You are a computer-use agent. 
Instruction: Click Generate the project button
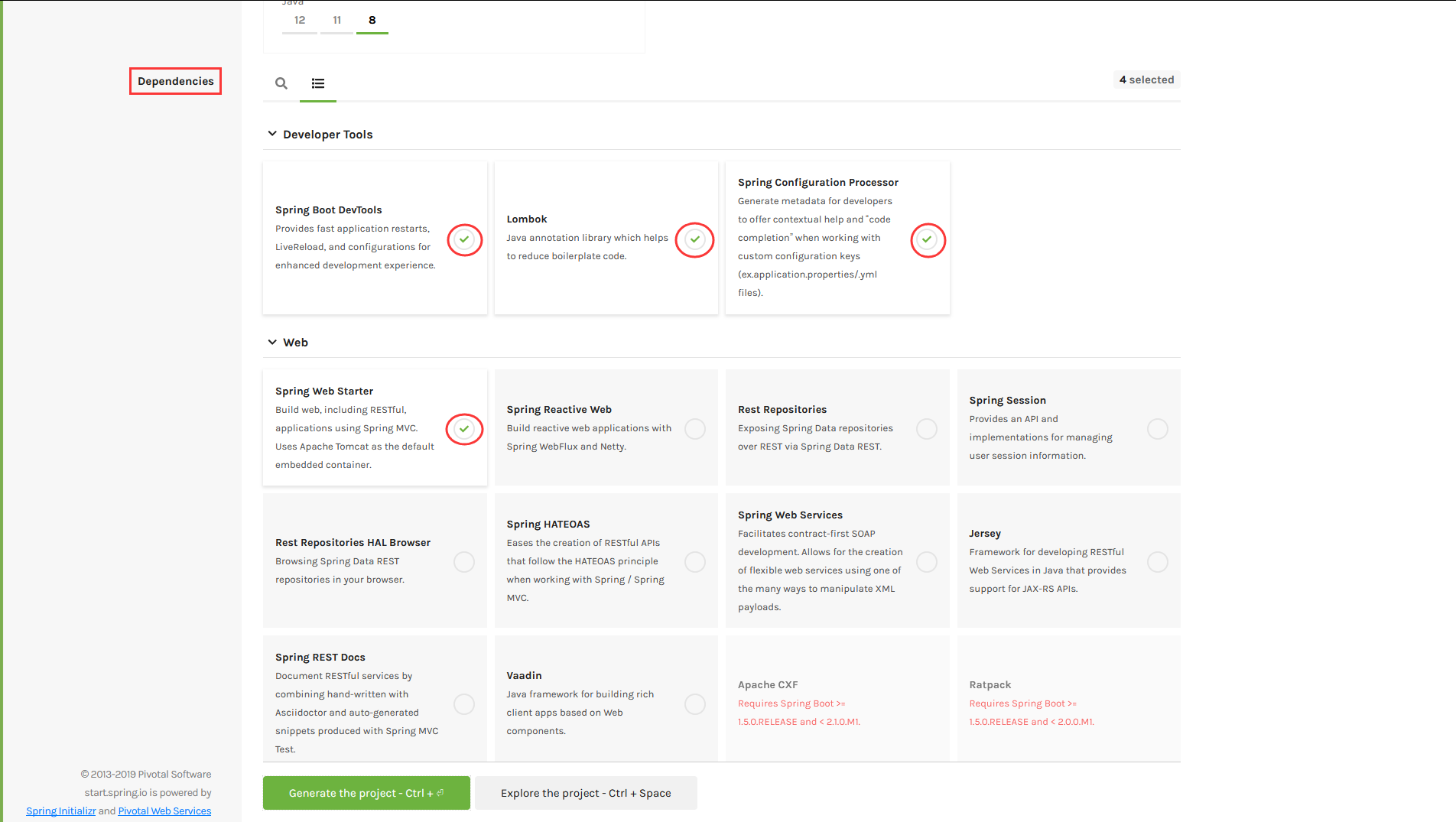coord(366,793)
